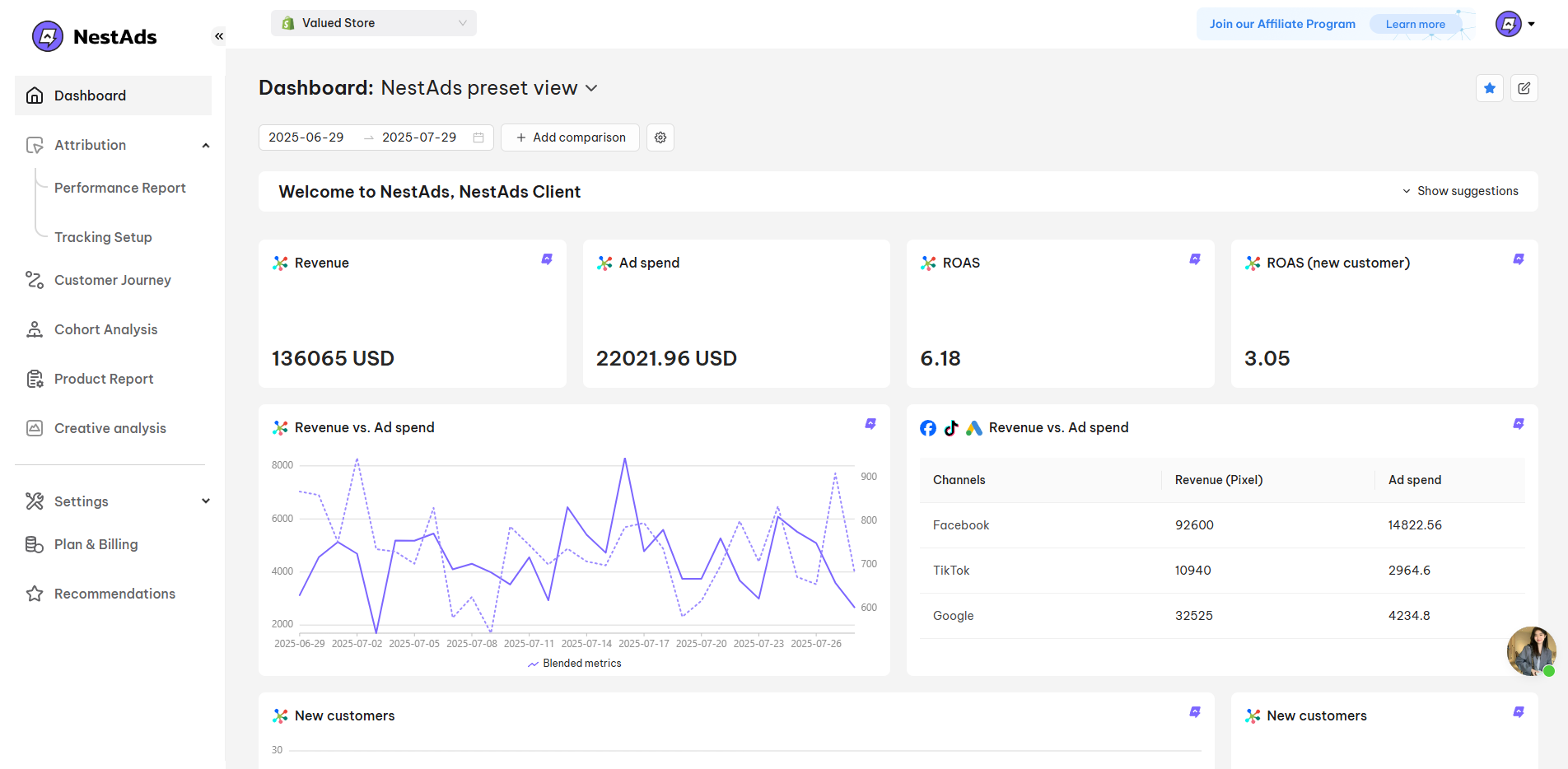The width and height of the screenshot is (1568, 769).
Task: Open the Valued Store dropdown
Action: click(374, 23)
